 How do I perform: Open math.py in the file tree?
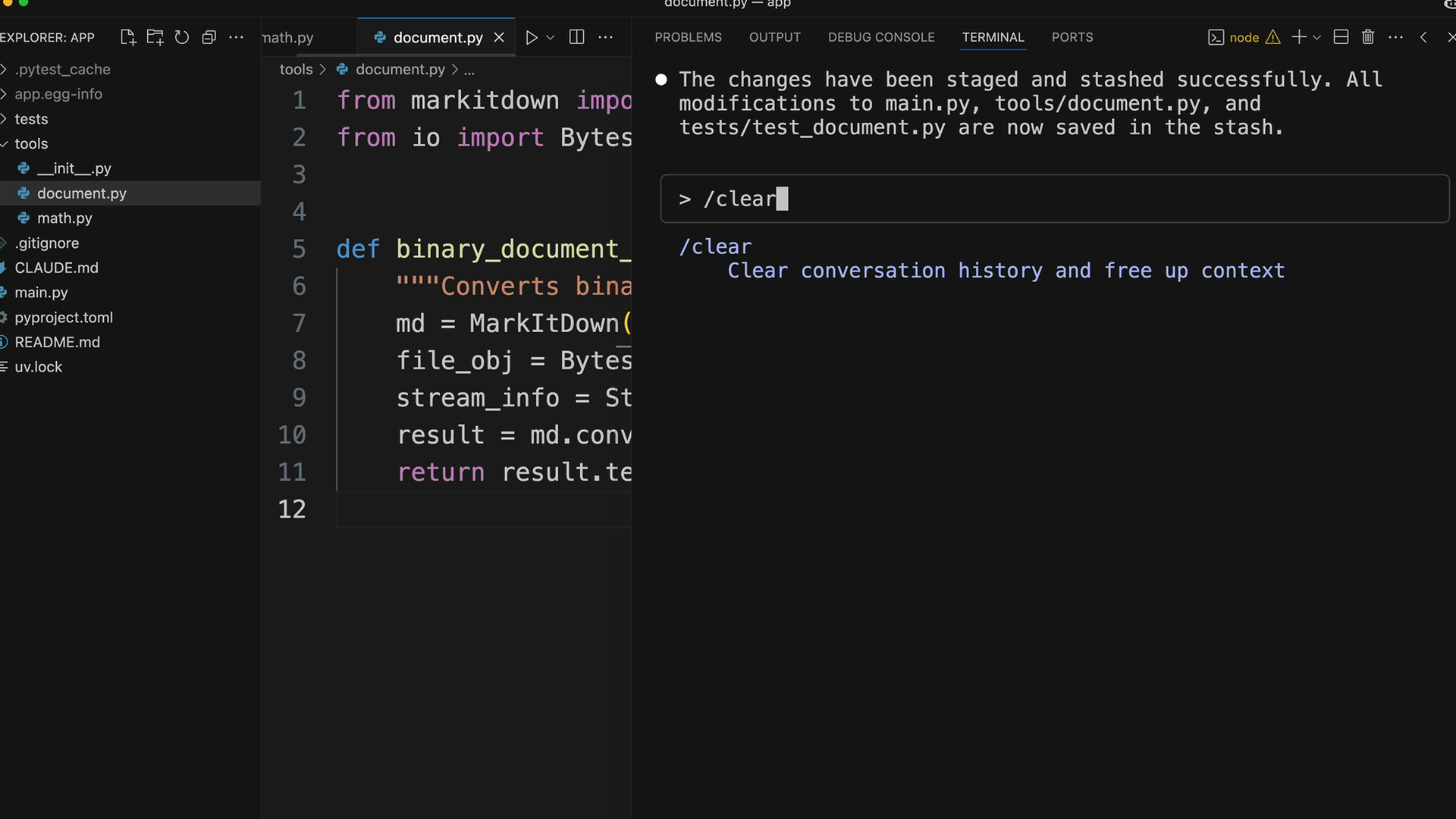[130, 218]
